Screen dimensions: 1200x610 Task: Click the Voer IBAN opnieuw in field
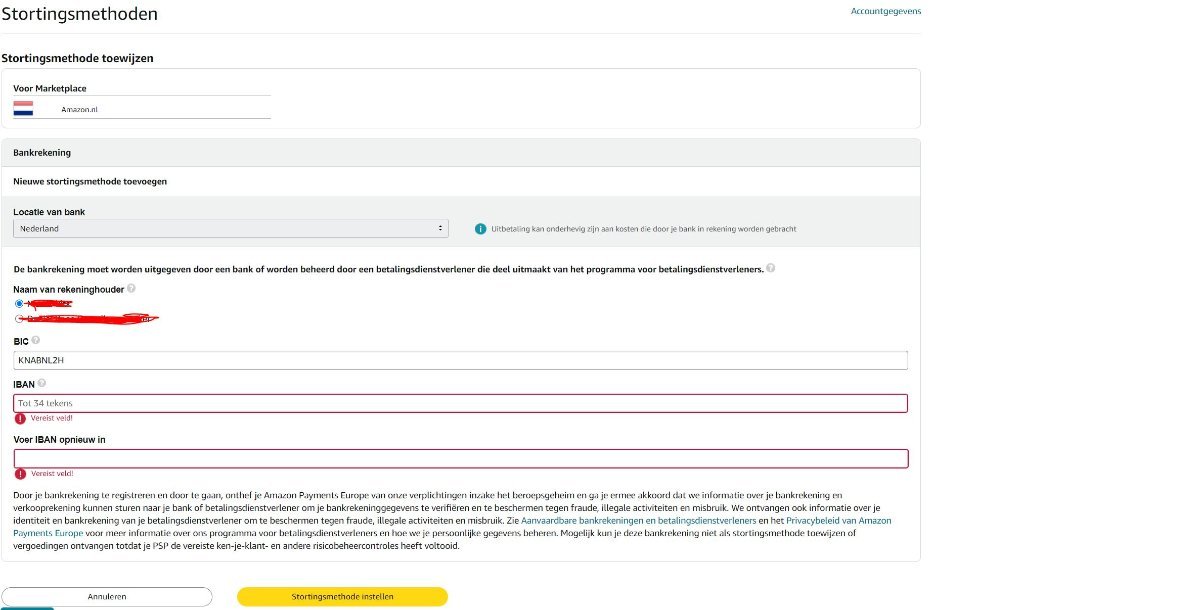(x=460, y=458)
